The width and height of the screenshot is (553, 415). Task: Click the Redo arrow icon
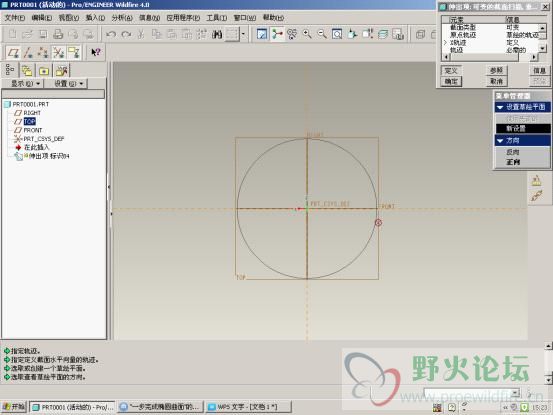126,34
